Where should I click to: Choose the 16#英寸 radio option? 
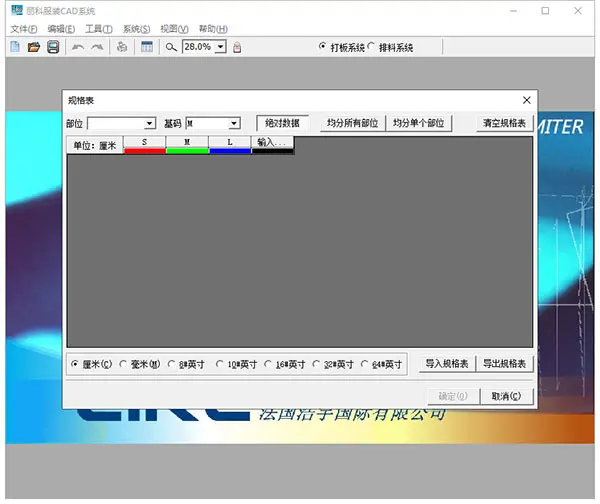tap(268, 365)
